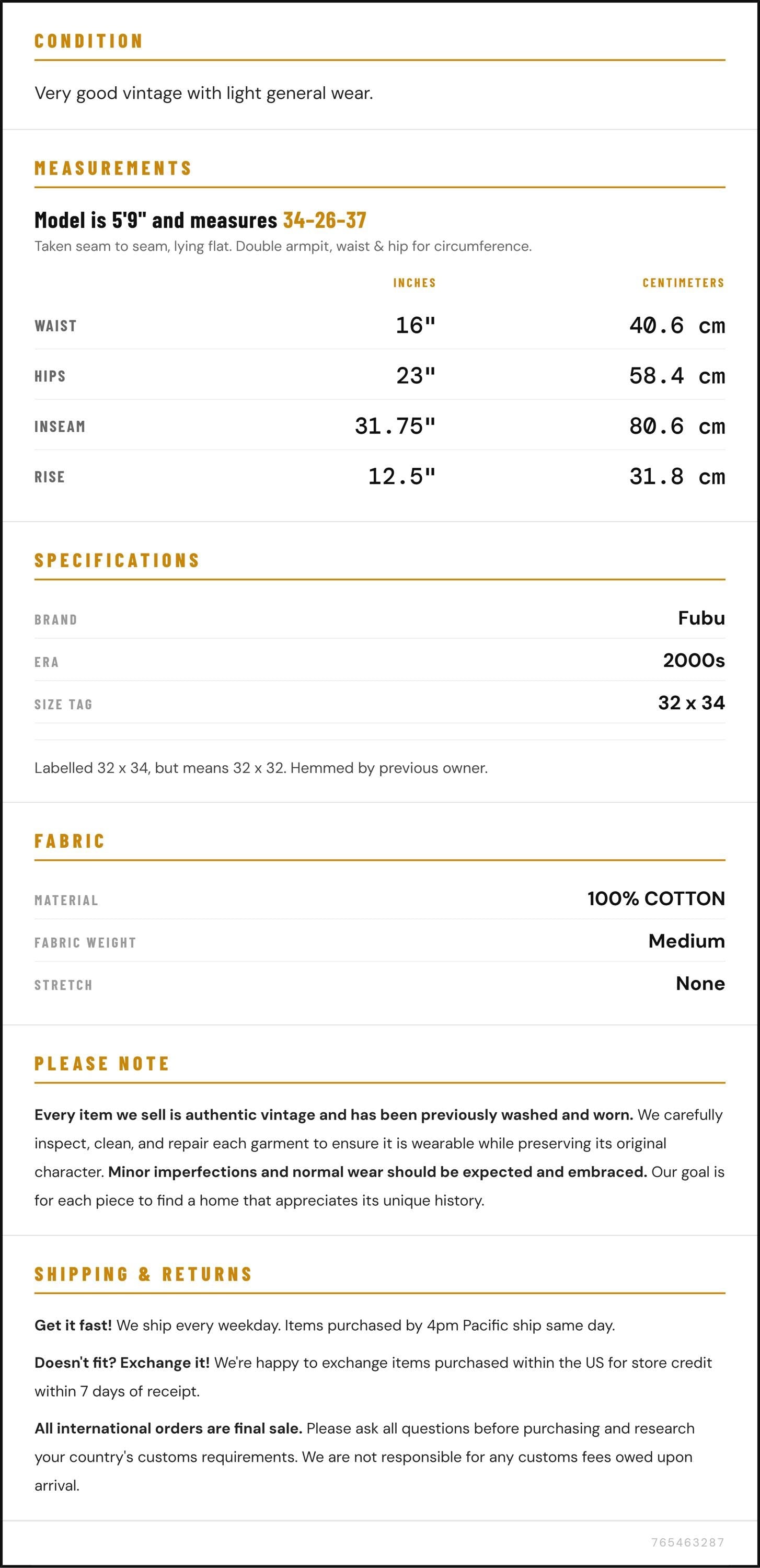
Task: Click the 100% COTTON material value
Action: (656, 898)
